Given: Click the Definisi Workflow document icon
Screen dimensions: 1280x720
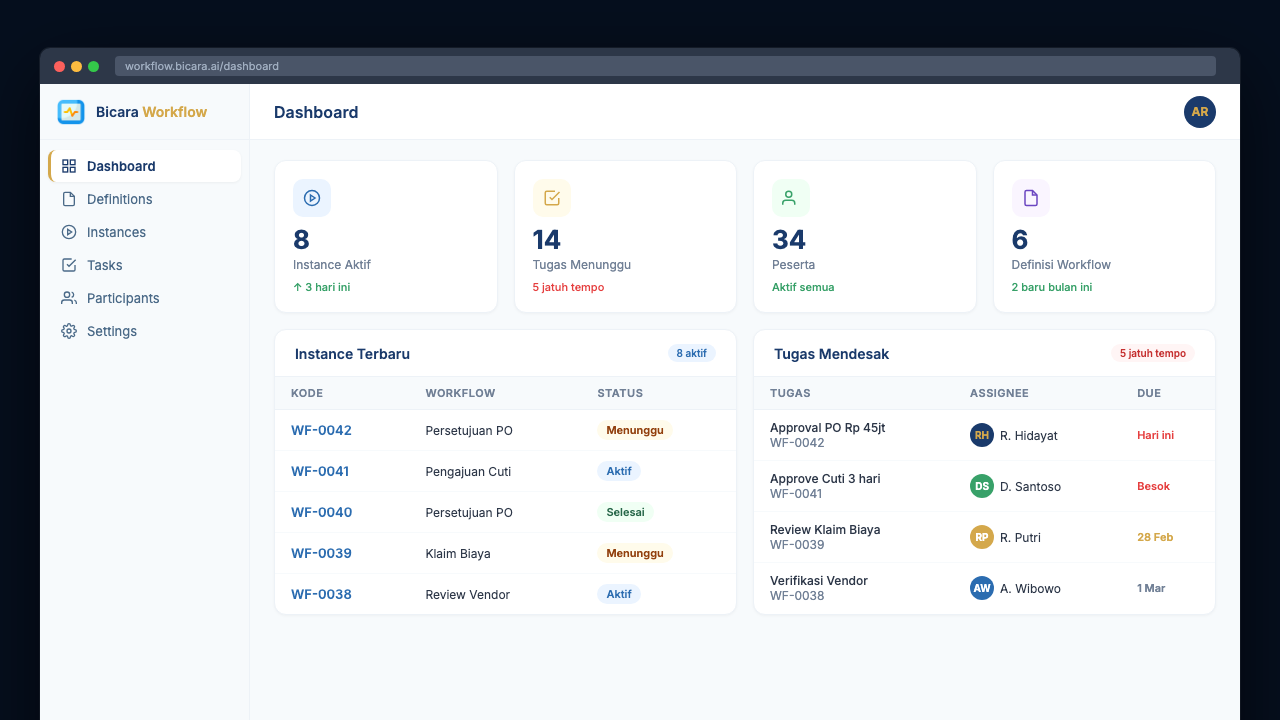Looking at the screenshot, I should tap(1030, 198).
